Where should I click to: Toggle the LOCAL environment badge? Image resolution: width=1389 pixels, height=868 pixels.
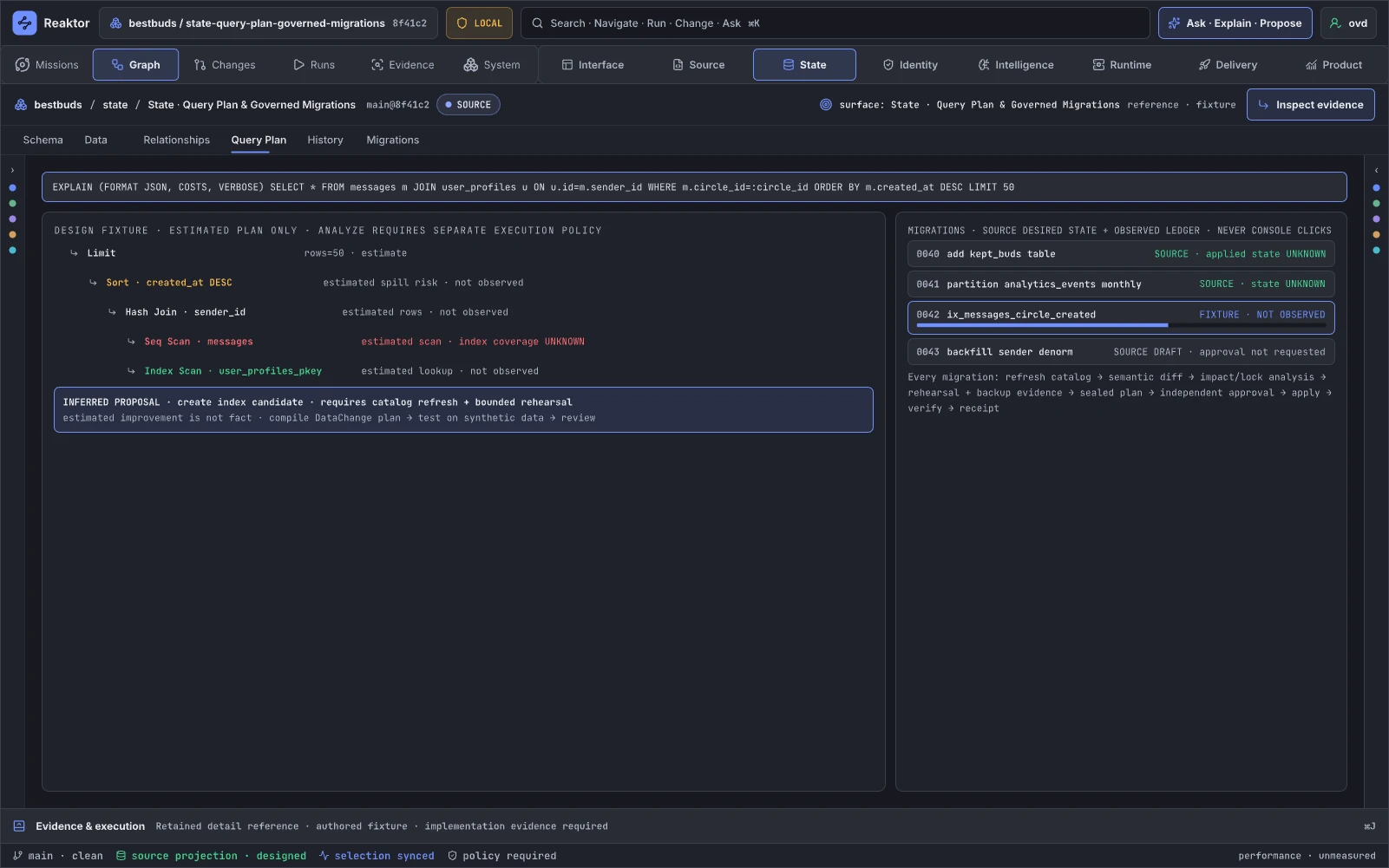[480, 23]
